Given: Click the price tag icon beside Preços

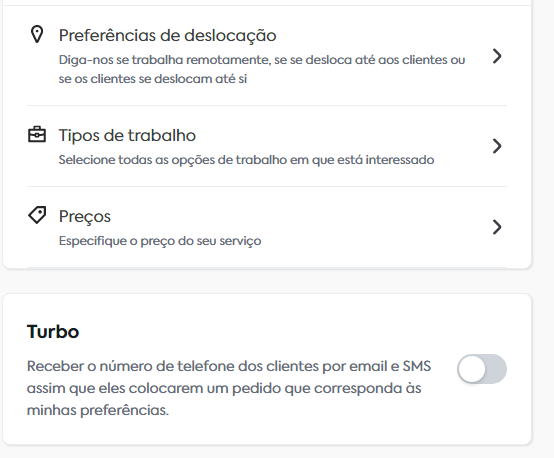Looking at the screenshot, I should [x=37, y=215].
